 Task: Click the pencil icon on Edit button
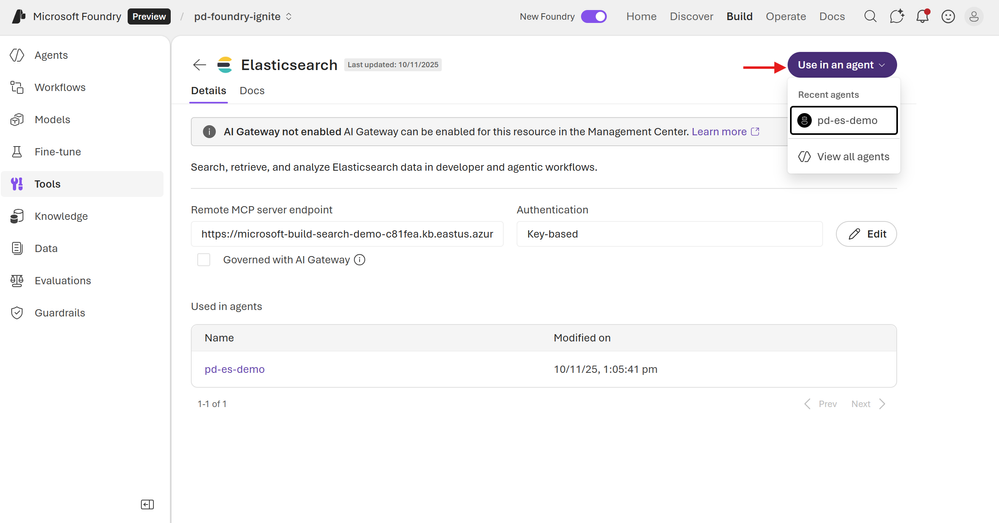point(854,234)
